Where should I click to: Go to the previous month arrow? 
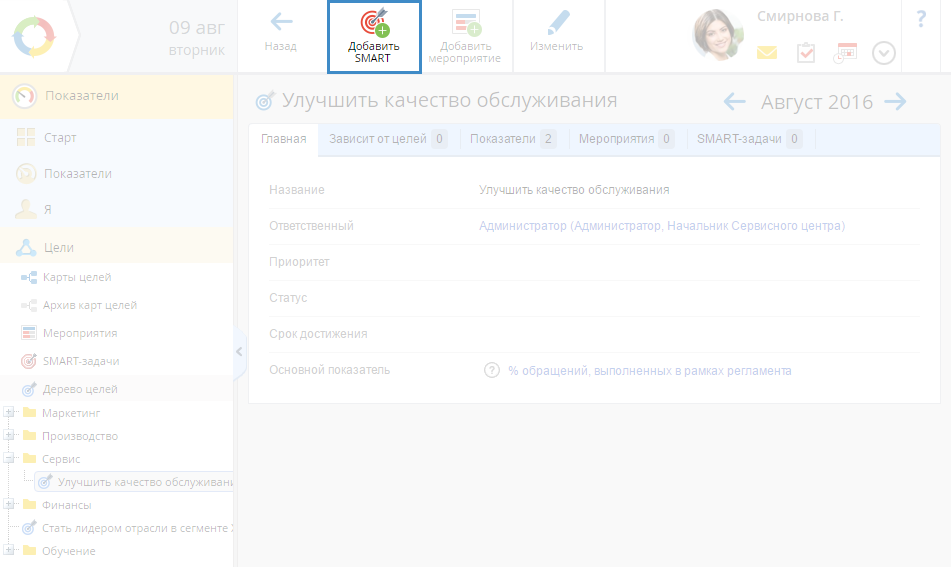click(x=735, y=101)
